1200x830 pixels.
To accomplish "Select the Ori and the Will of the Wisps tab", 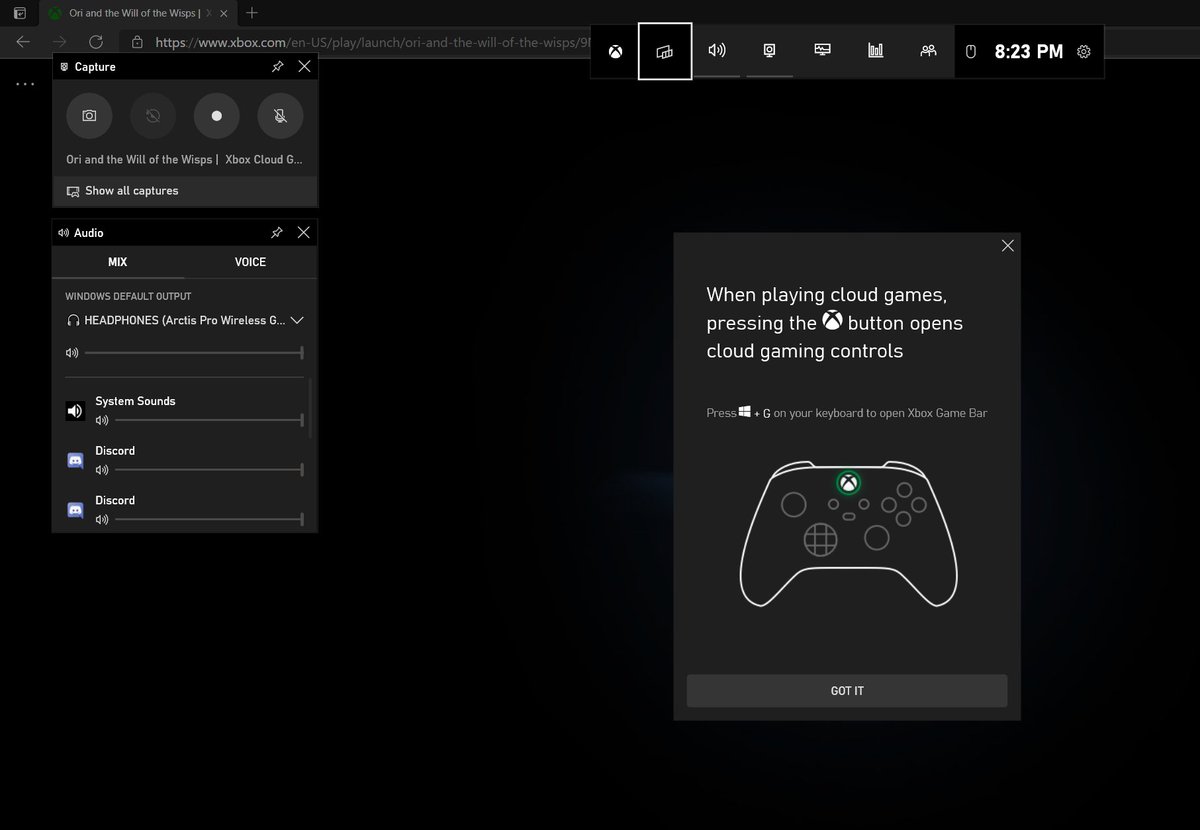I will (x=140, y=13).
